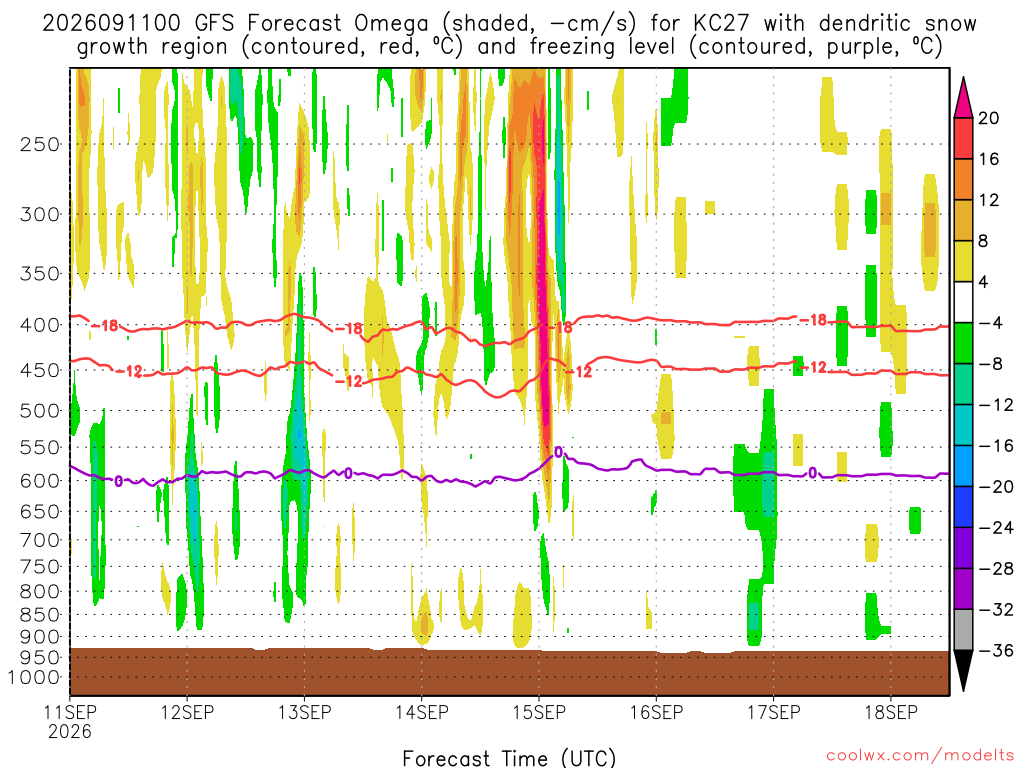The height and width of the screenshot is (768, 1024).
Task: Click the gray swatch between -32 and -36
Action: 963,630
